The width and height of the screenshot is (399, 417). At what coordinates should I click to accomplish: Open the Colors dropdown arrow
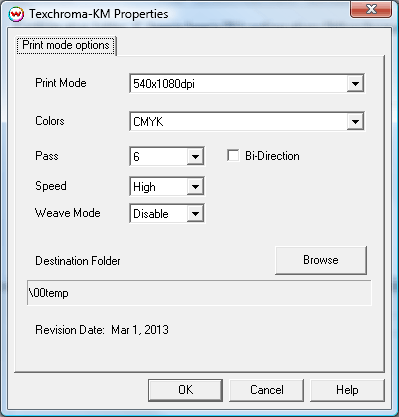(x=355, y=121)
